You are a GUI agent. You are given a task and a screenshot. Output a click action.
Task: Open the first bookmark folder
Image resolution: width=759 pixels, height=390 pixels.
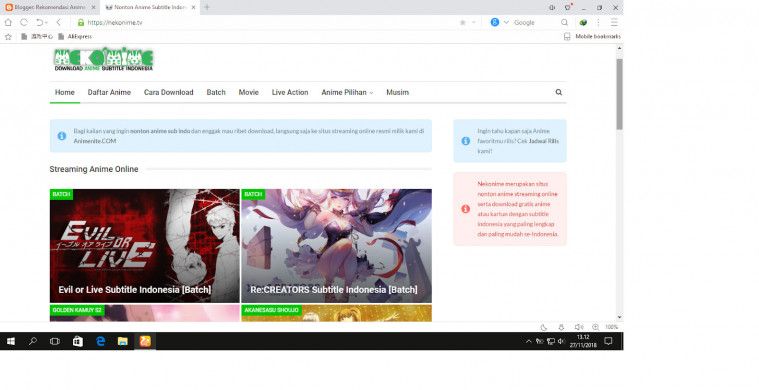(x=37, y=36)
